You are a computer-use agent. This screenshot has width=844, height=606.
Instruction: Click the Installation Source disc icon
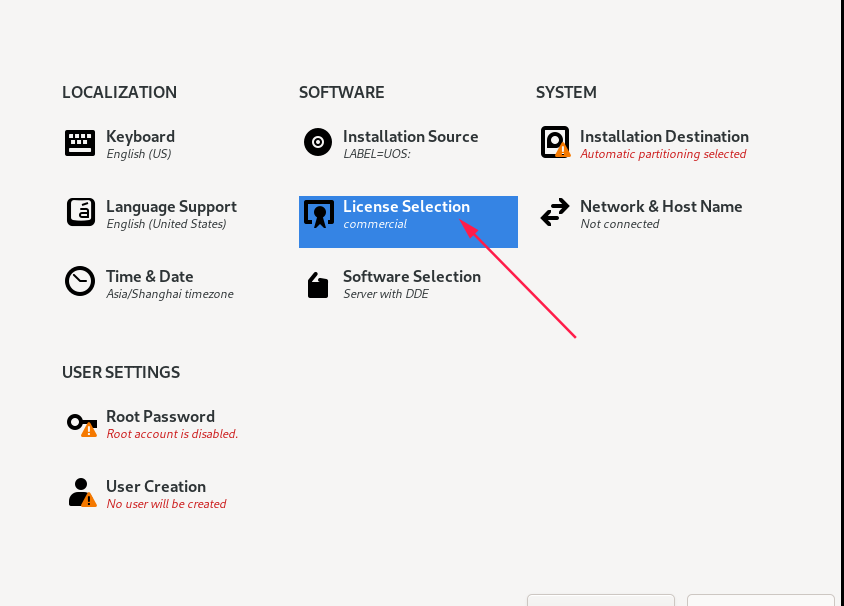(318, 143)
